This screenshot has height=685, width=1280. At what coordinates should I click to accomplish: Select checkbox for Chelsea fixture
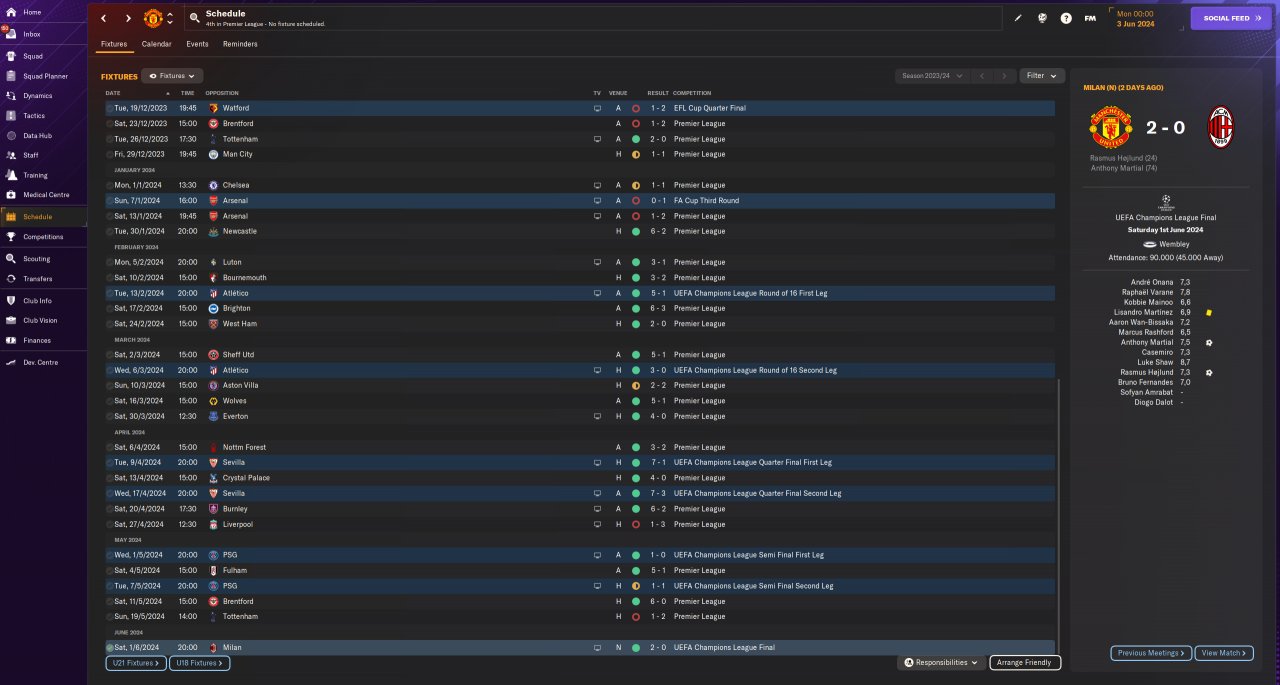pos(109,185)
